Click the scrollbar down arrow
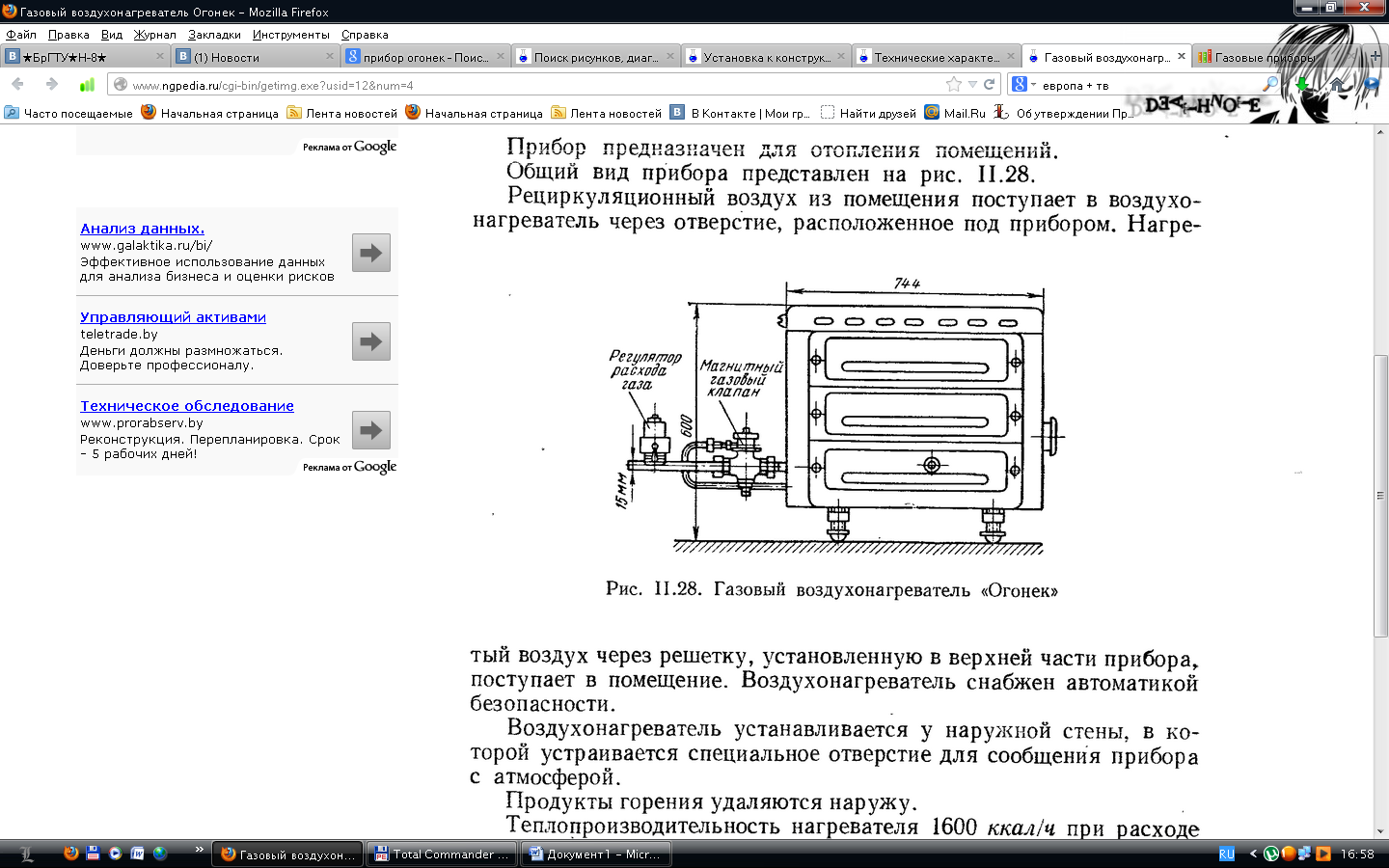 (x=1381, y=830)
